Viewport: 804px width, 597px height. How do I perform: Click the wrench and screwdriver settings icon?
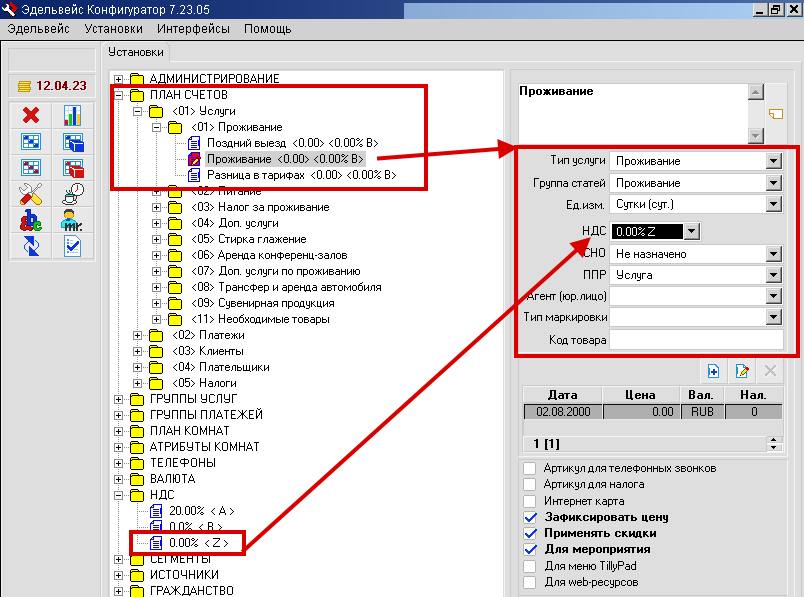(30, 193)
